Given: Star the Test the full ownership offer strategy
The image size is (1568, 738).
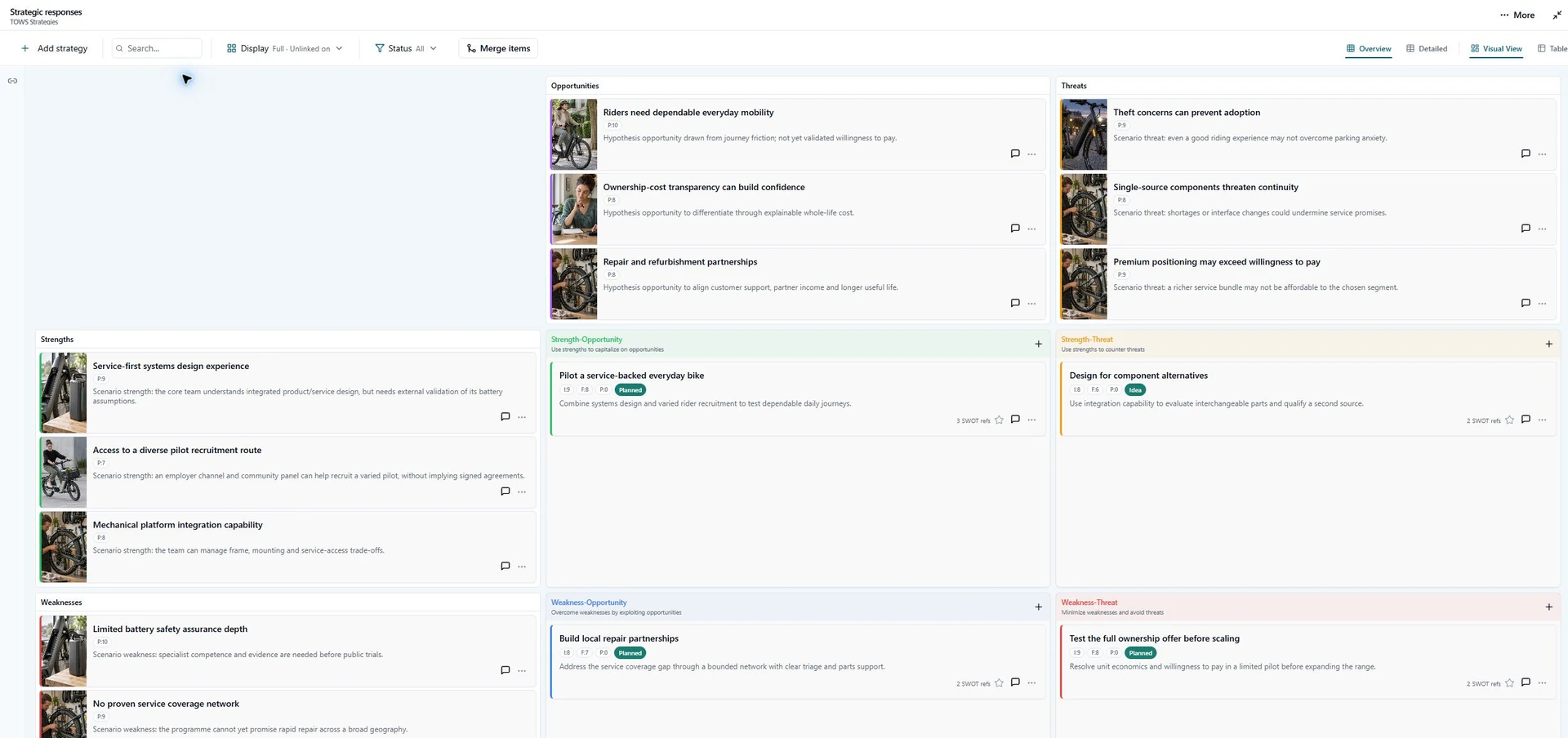Looking at the screenshot, I should pyautogui.click(x=1509, y=682).
